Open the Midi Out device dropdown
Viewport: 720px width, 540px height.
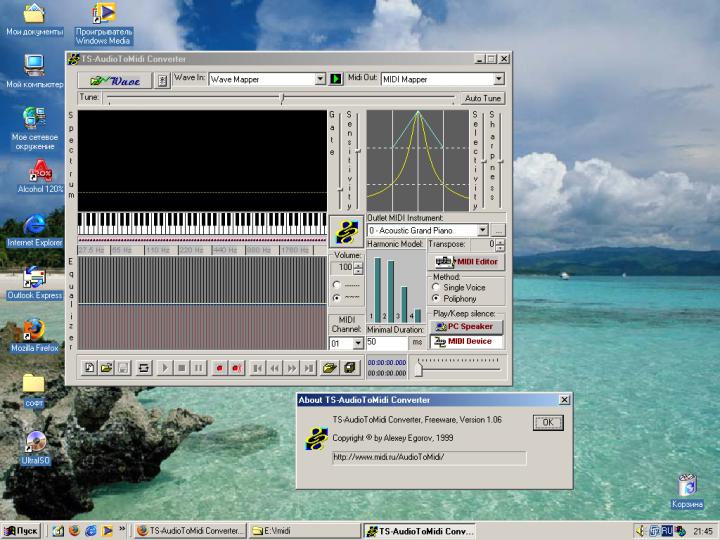[498, 79]
